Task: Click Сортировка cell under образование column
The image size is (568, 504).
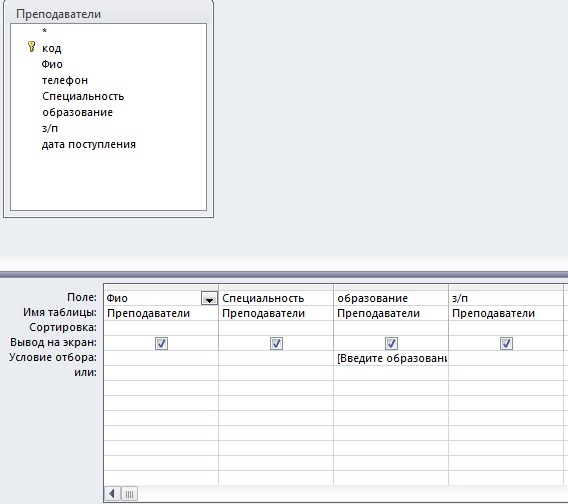Action: (391, 328)
